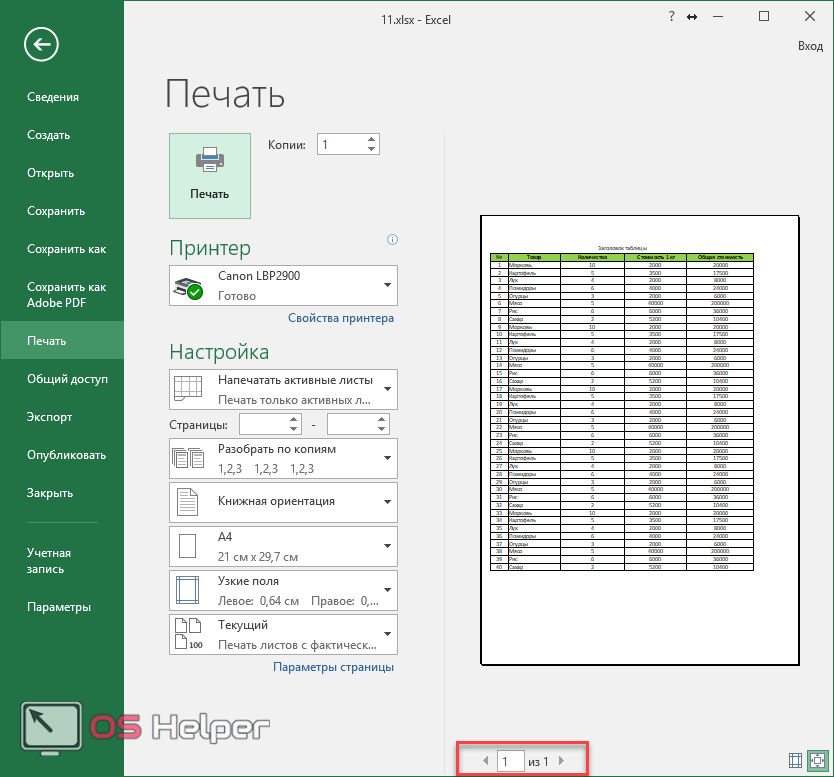
Task: Expand the Узкие поля margins dropdown
Action: coord(284,589)
